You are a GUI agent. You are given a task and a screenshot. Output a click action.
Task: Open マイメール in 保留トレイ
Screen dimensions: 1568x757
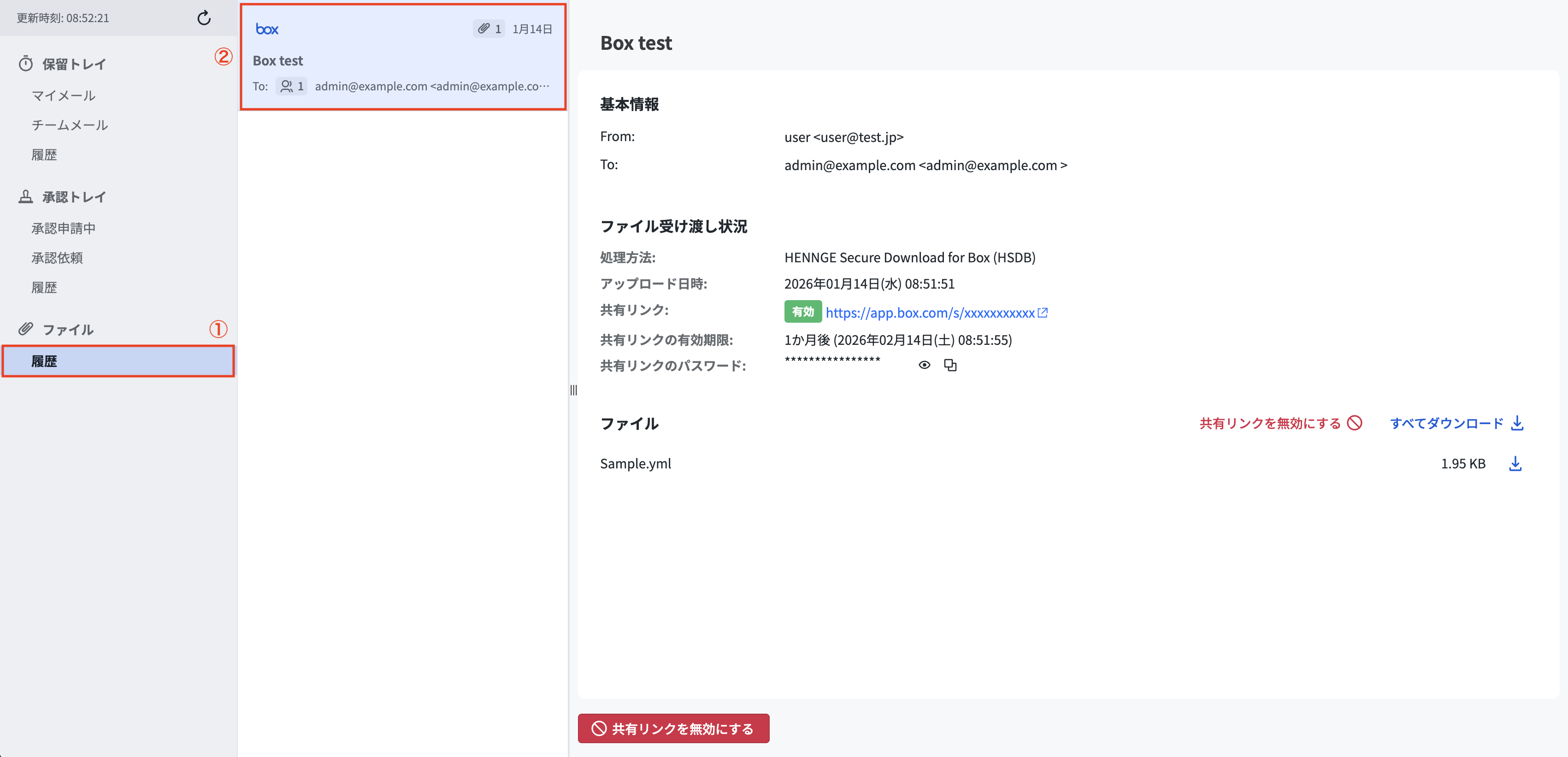pos(63,95)
